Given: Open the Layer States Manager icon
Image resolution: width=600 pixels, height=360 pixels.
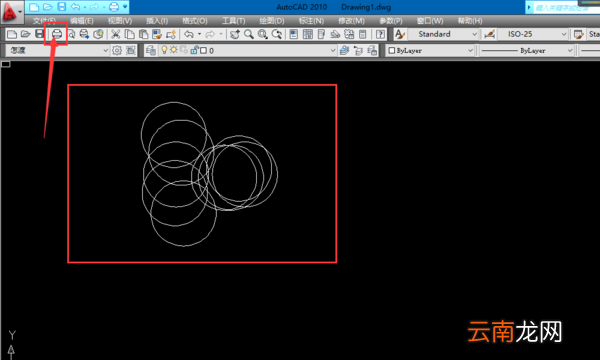Looking at the screenshot, I should pos(372,50).
